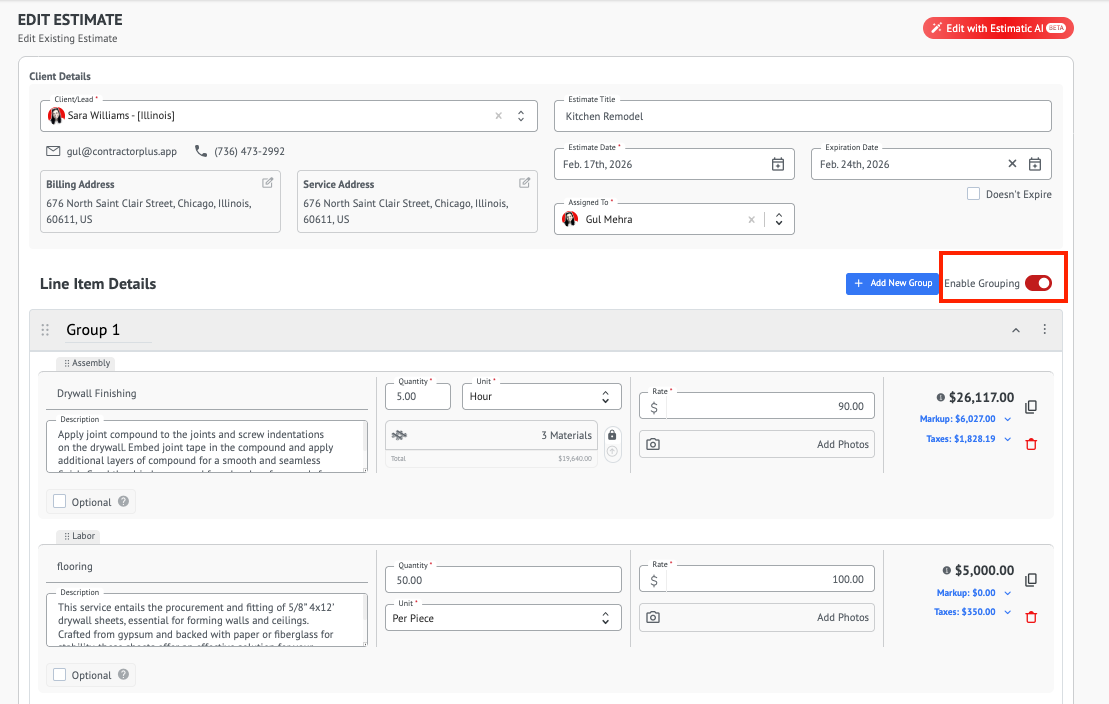Screen dimensions: 1109x704
Task: Open Group 1 three-dot options menu
Action: (x=1045, y=330)
